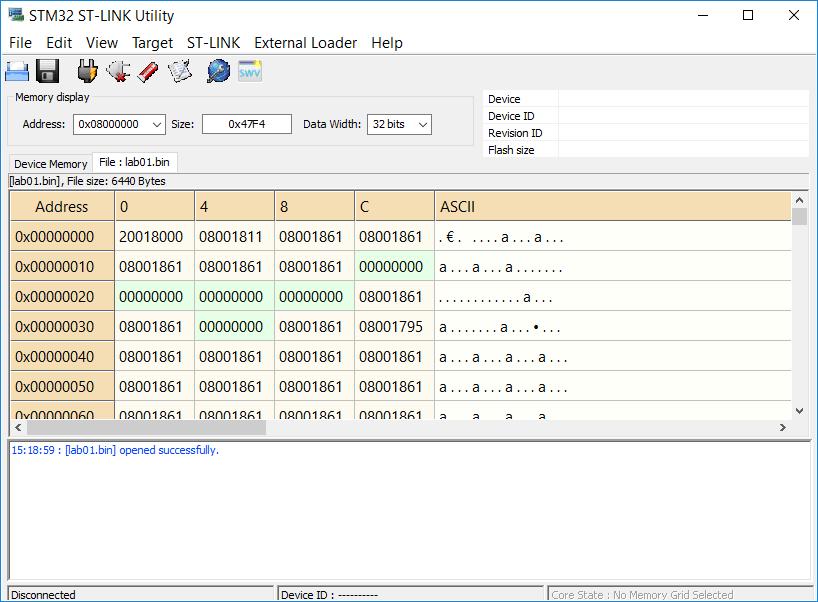The width and height of the screenshot is (818, 602).
Task: Maximize the ST-LINK Utility window
Action: (x=748, y=15)
